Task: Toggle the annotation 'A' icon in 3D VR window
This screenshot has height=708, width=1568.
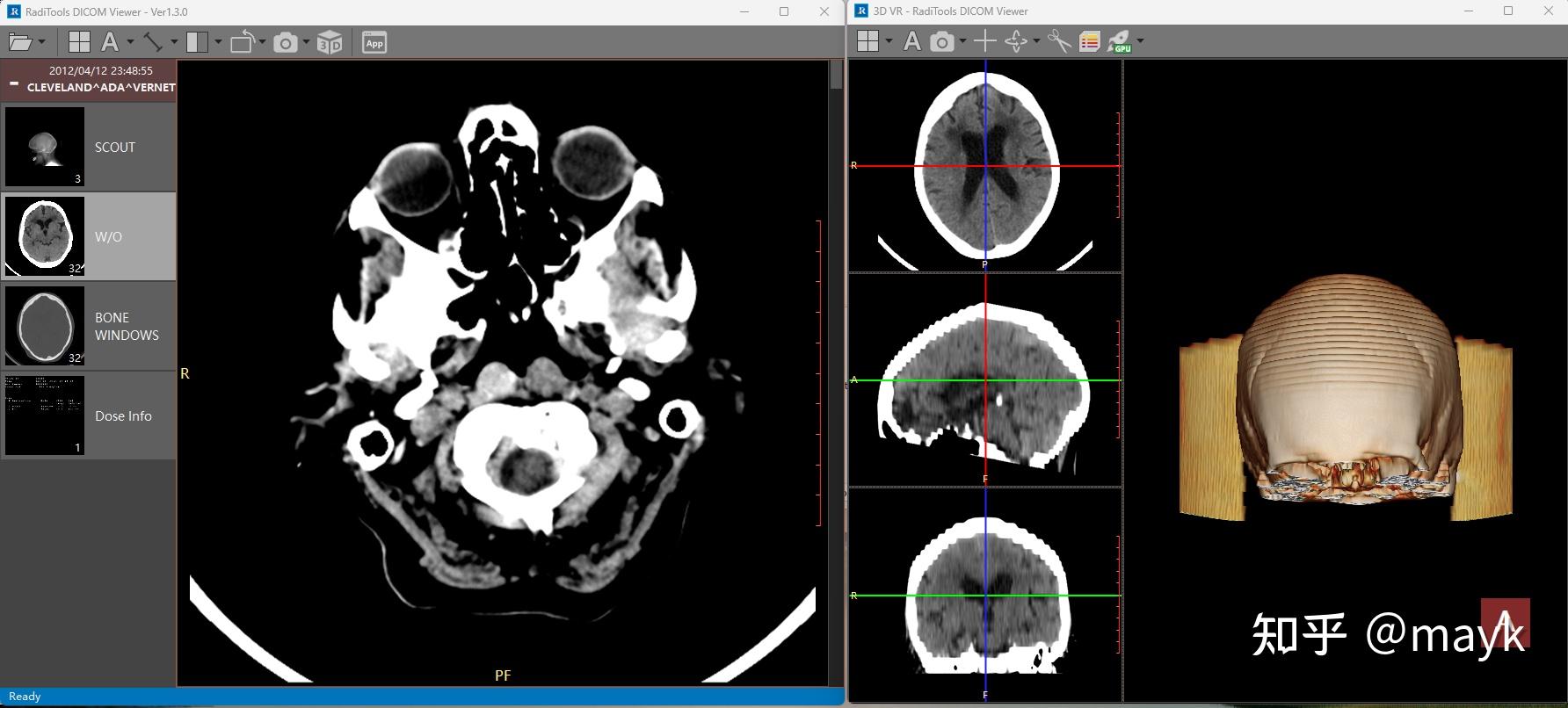Action: (912, 40)
